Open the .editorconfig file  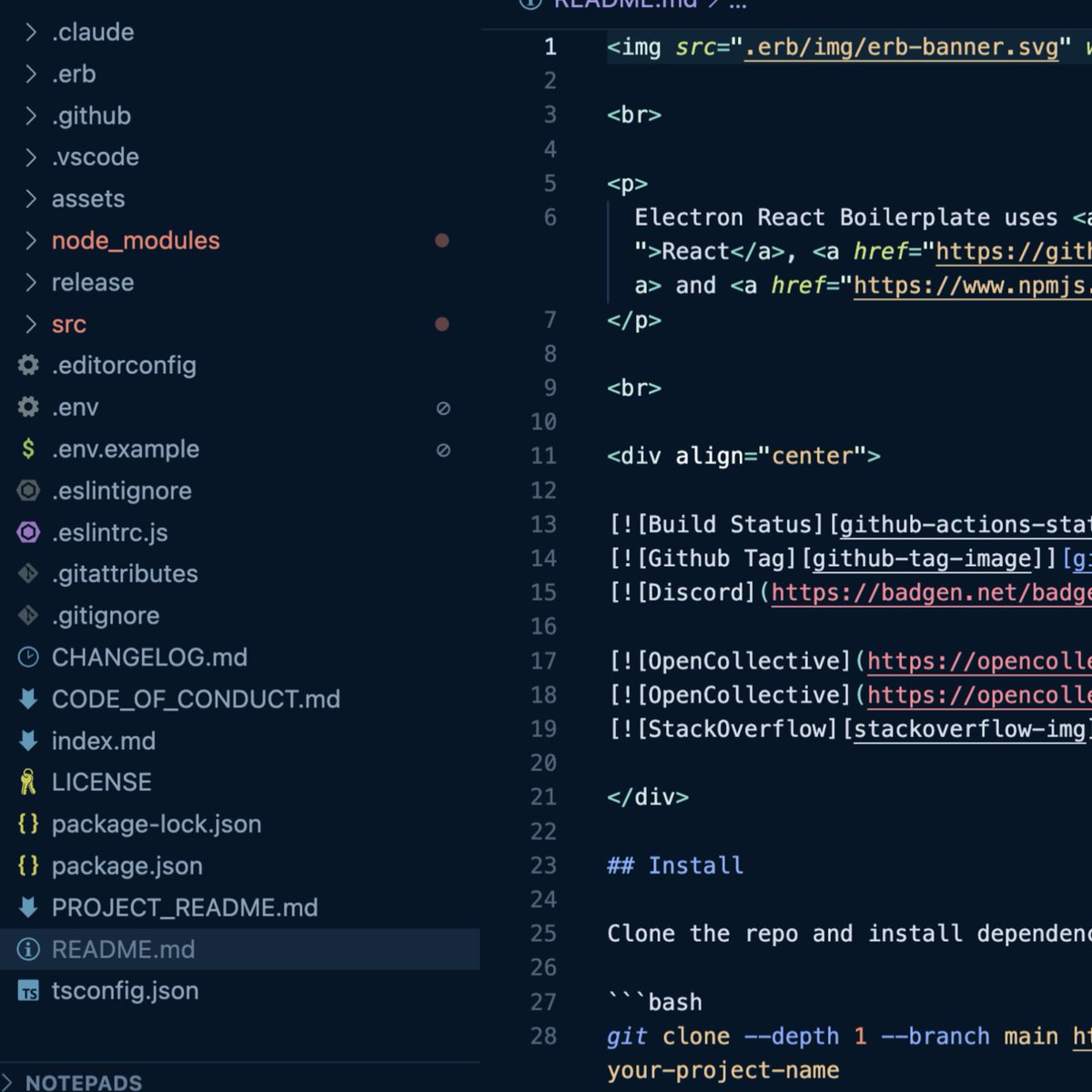coord(124,366)
